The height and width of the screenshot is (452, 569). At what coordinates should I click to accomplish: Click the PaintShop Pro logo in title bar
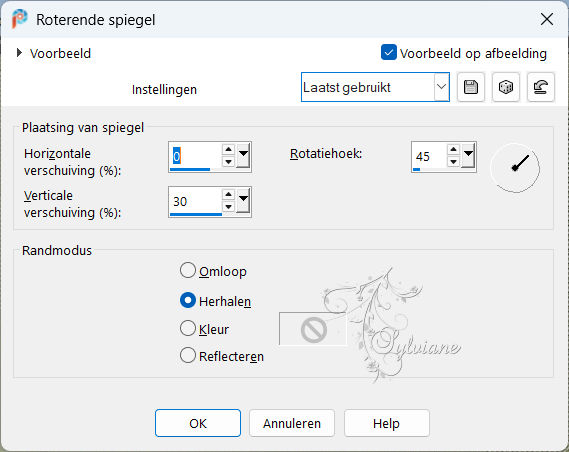(19, 19)
